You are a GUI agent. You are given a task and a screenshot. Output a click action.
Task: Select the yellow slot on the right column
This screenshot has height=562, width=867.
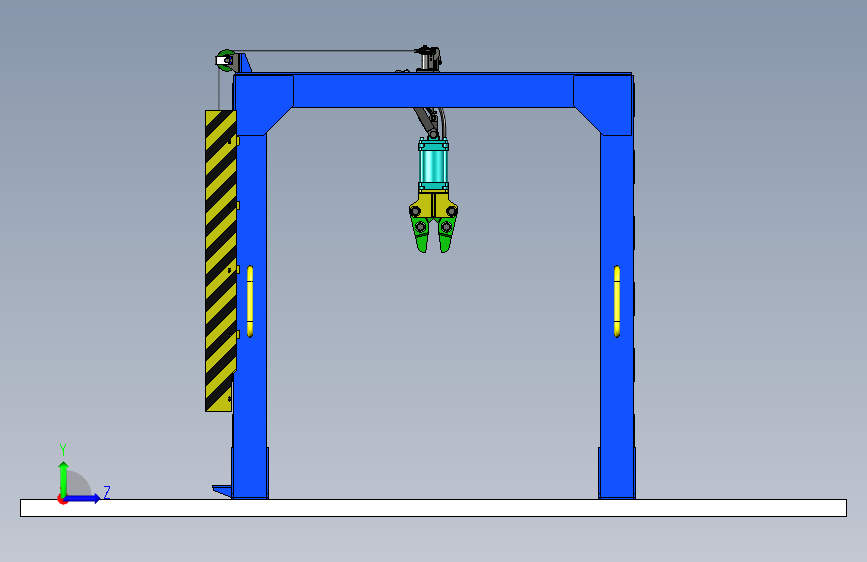[617, 301]
